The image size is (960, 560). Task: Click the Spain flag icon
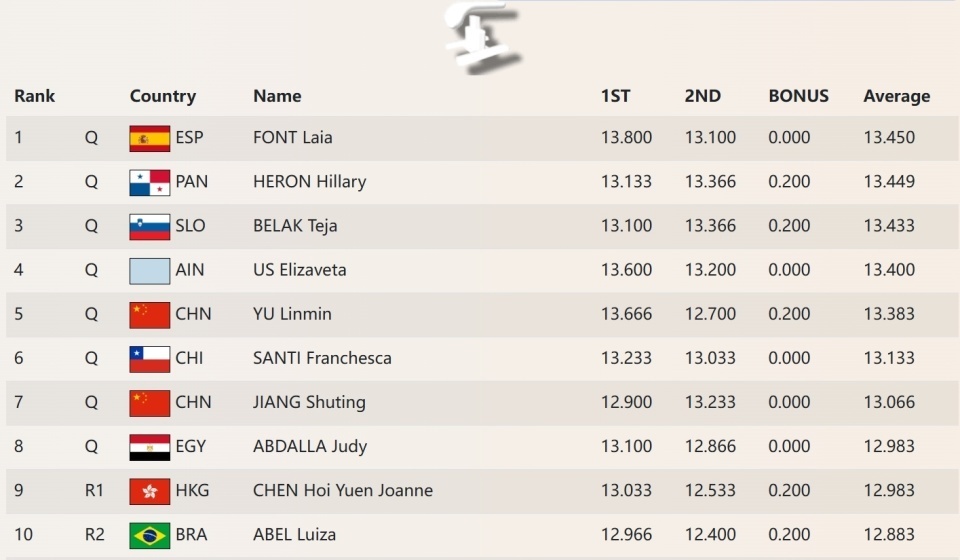149,138
